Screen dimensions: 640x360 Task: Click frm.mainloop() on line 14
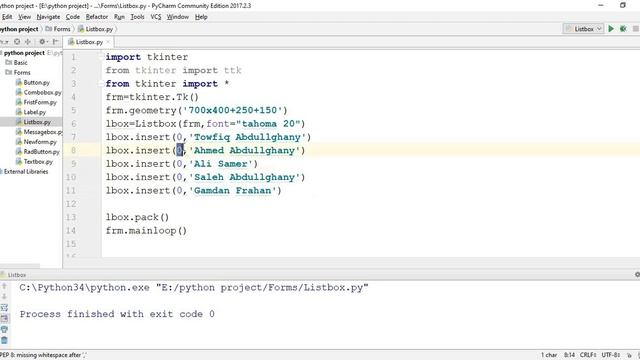pos(146,231)
